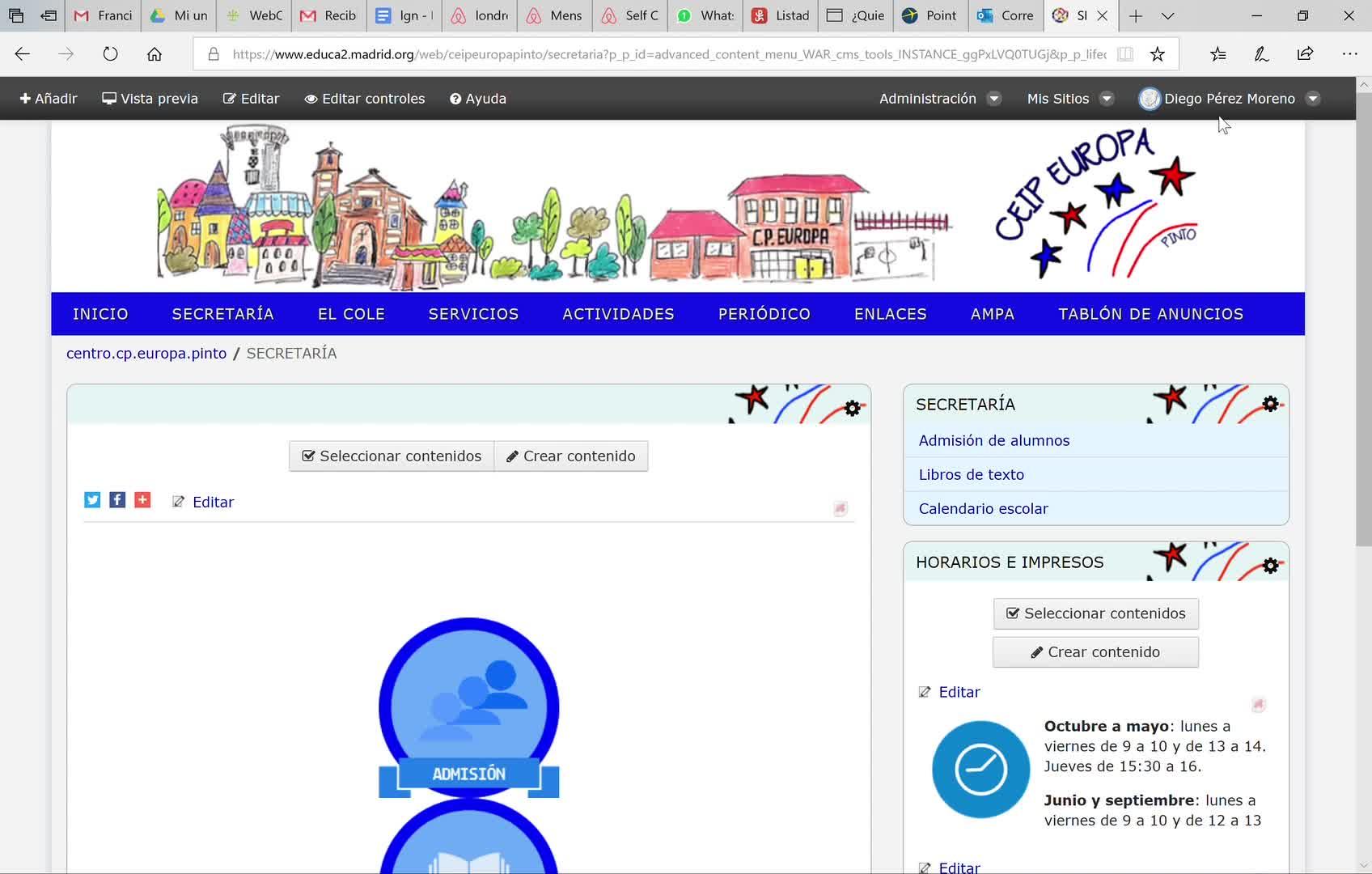Screen dimensions: 1372x874
Task: Open the reading view icon
Action: coord(1124,54)
